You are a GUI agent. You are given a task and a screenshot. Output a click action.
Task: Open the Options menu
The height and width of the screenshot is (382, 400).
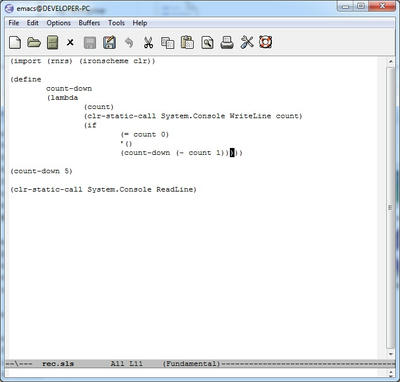59,23
